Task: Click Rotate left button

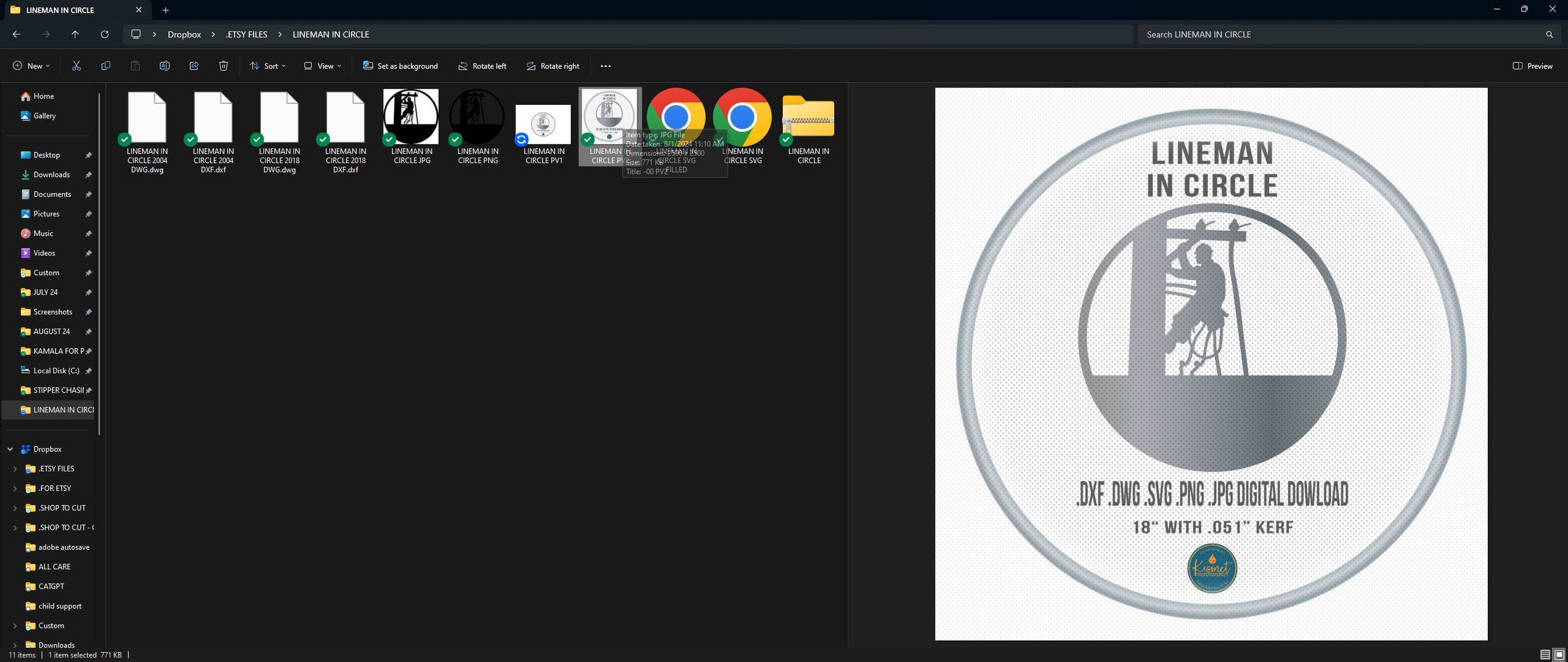Action: point(482,66)
